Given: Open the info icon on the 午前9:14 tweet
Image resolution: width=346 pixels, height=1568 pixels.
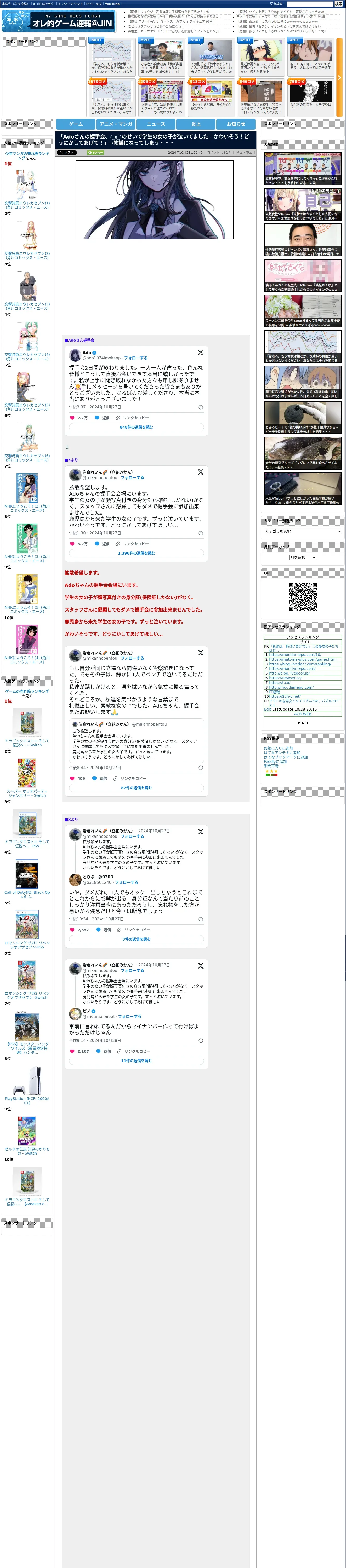Looking at the screenshot, I should coord(201,1041).
